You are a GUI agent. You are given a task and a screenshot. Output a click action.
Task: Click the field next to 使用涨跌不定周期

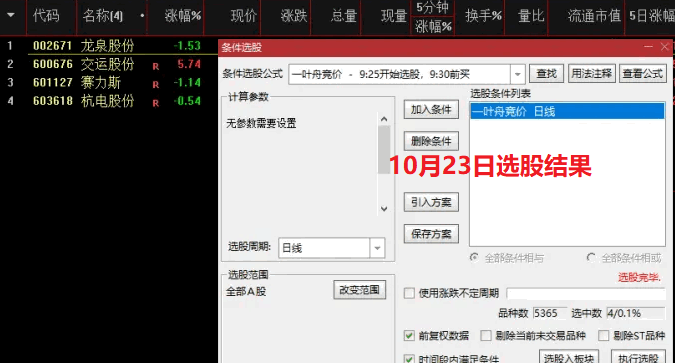click(586, 294)
